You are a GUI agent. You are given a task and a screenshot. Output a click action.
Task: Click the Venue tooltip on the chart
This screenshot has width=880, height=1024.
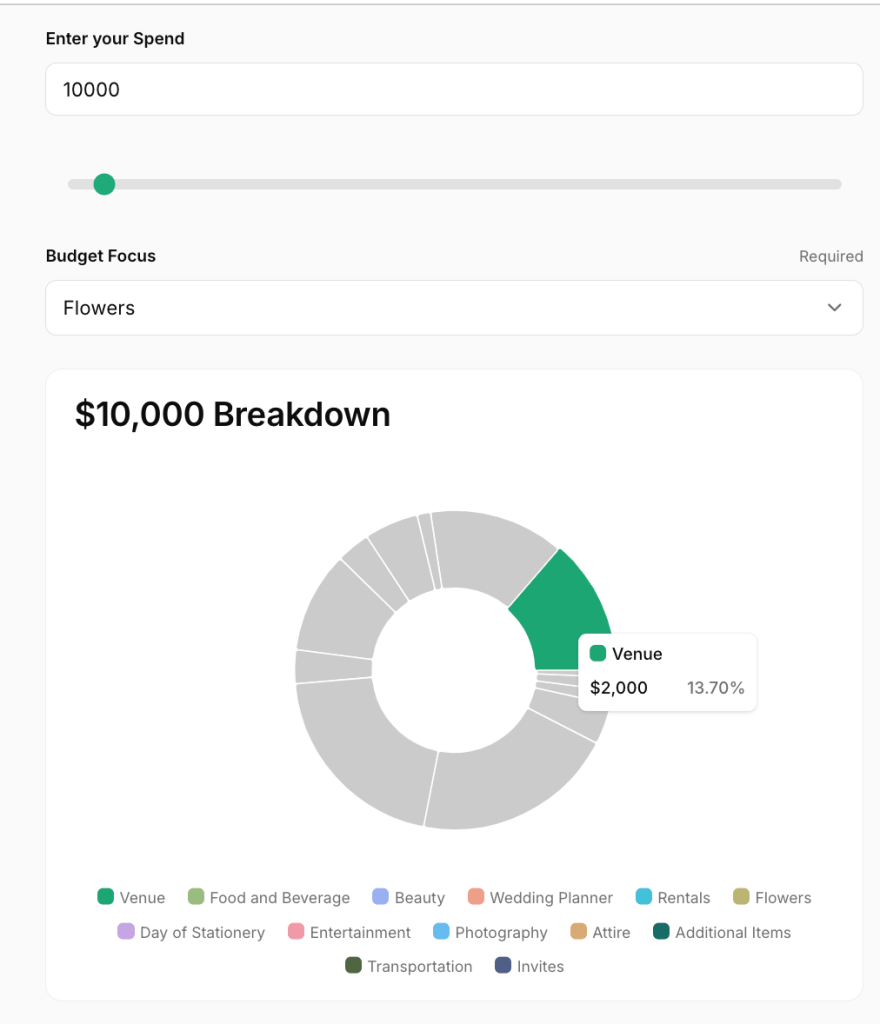tap(667, 671)
